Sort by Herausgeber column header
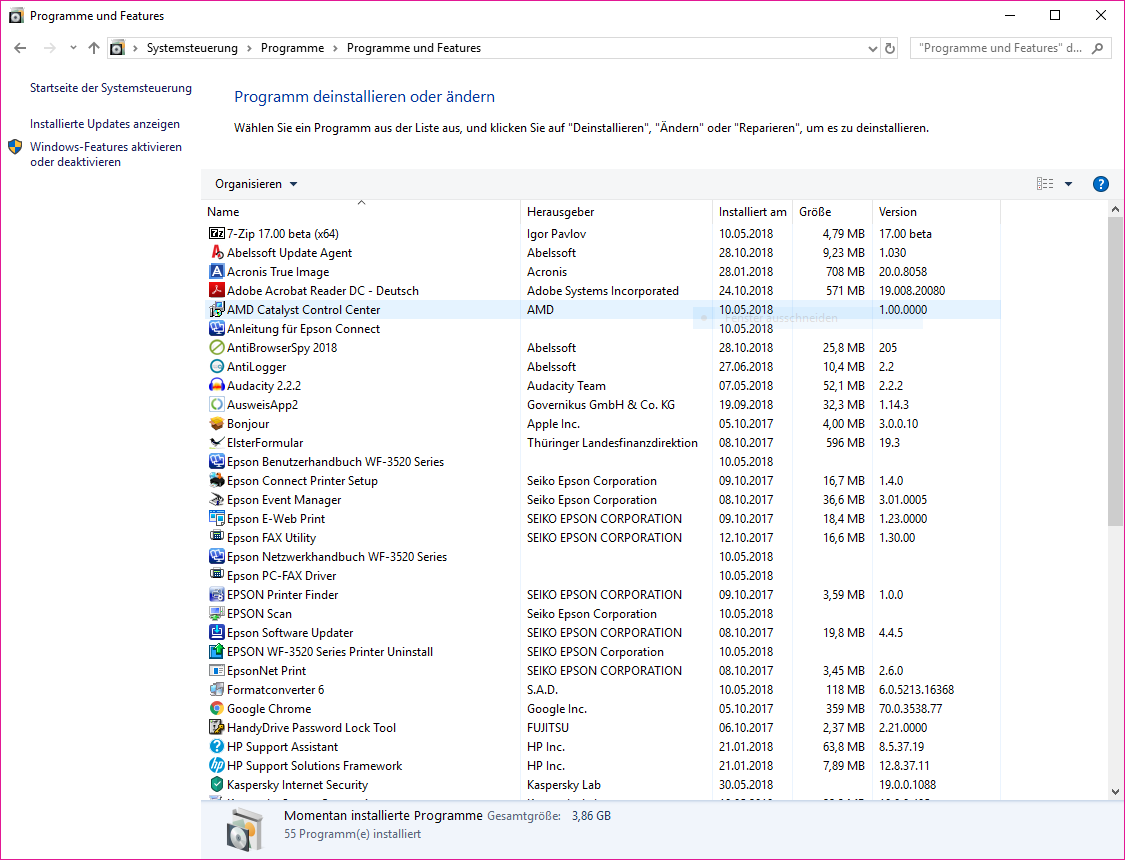 click(x=616, y=212)
